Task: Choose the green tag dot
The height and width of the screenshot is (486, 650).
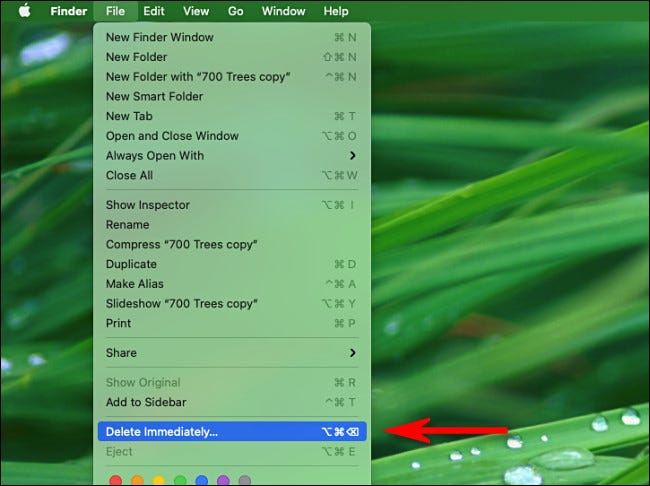Action: click(180, 481)
